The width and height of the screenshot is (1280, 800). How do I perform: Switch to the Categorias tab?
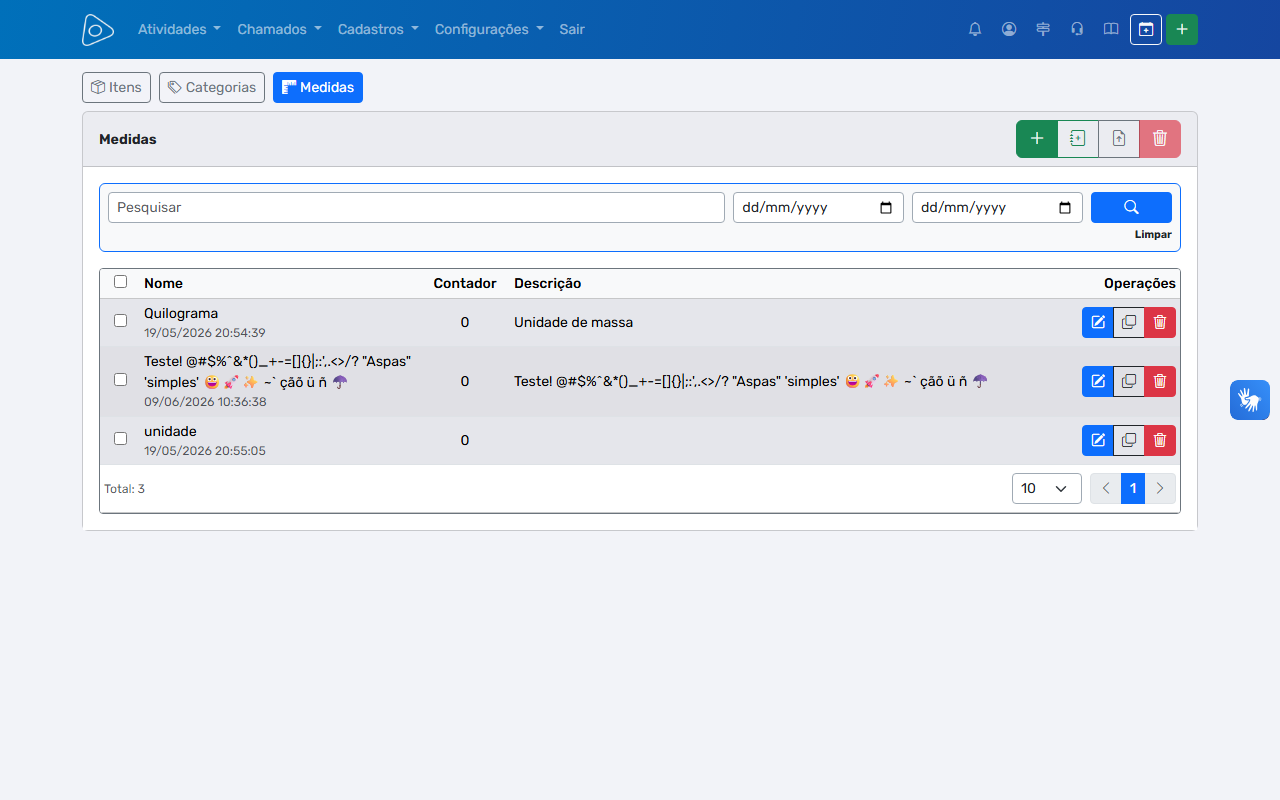point(212,87)
